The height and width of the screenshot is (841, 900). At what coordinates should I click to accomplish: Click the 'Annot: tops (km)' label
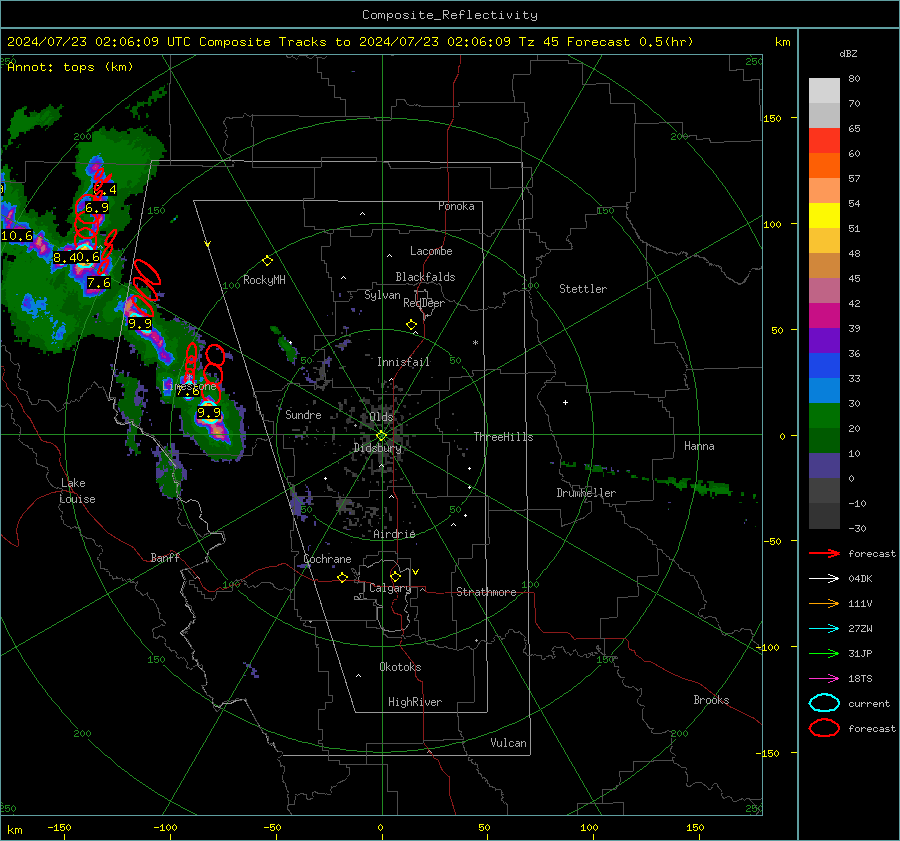70,67
